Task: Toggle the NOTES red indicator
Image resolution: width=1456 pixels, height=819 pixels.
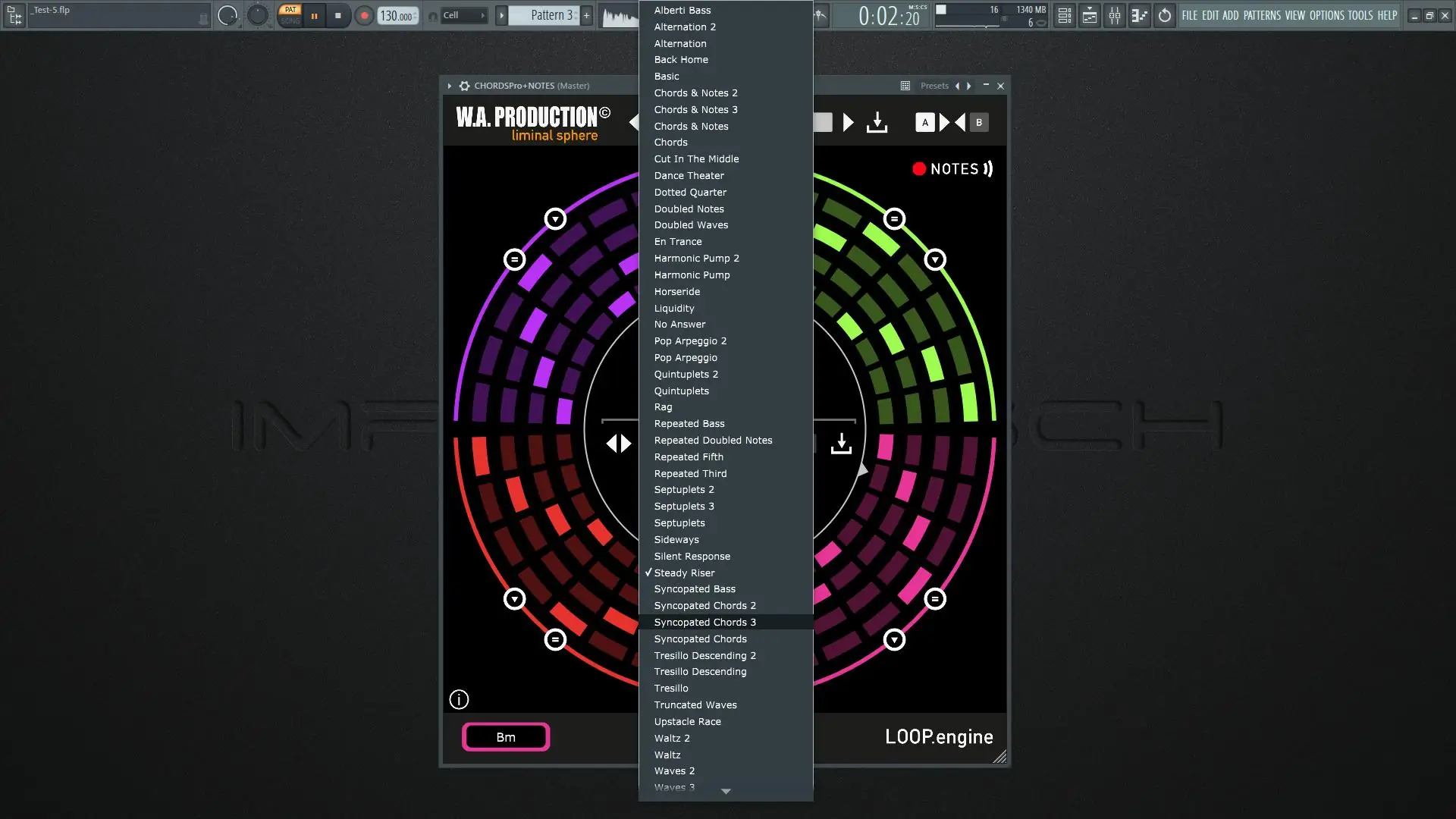Action: point(919,168)
